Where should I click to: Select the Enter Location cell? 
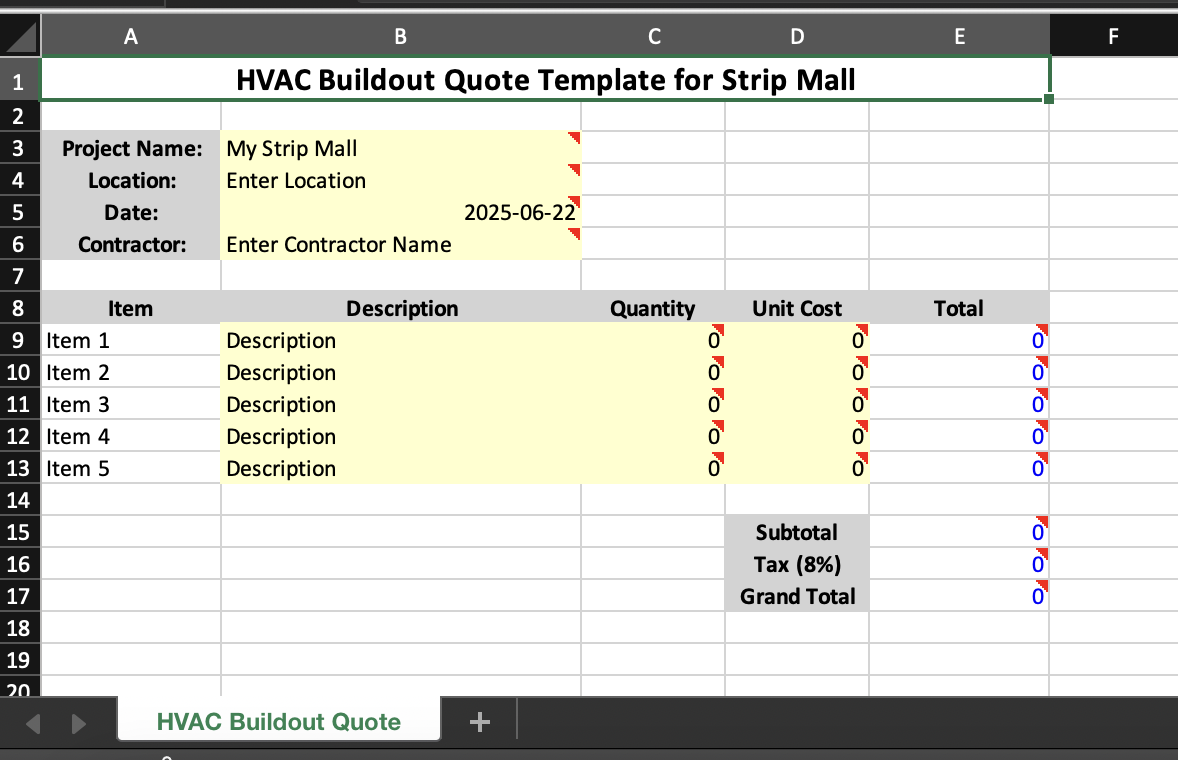tap(400, 180)
